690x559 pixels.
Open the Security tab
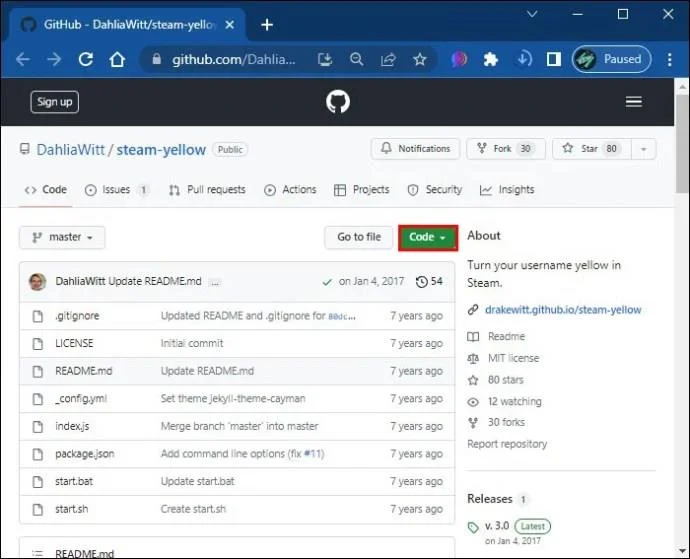point(435,190)
